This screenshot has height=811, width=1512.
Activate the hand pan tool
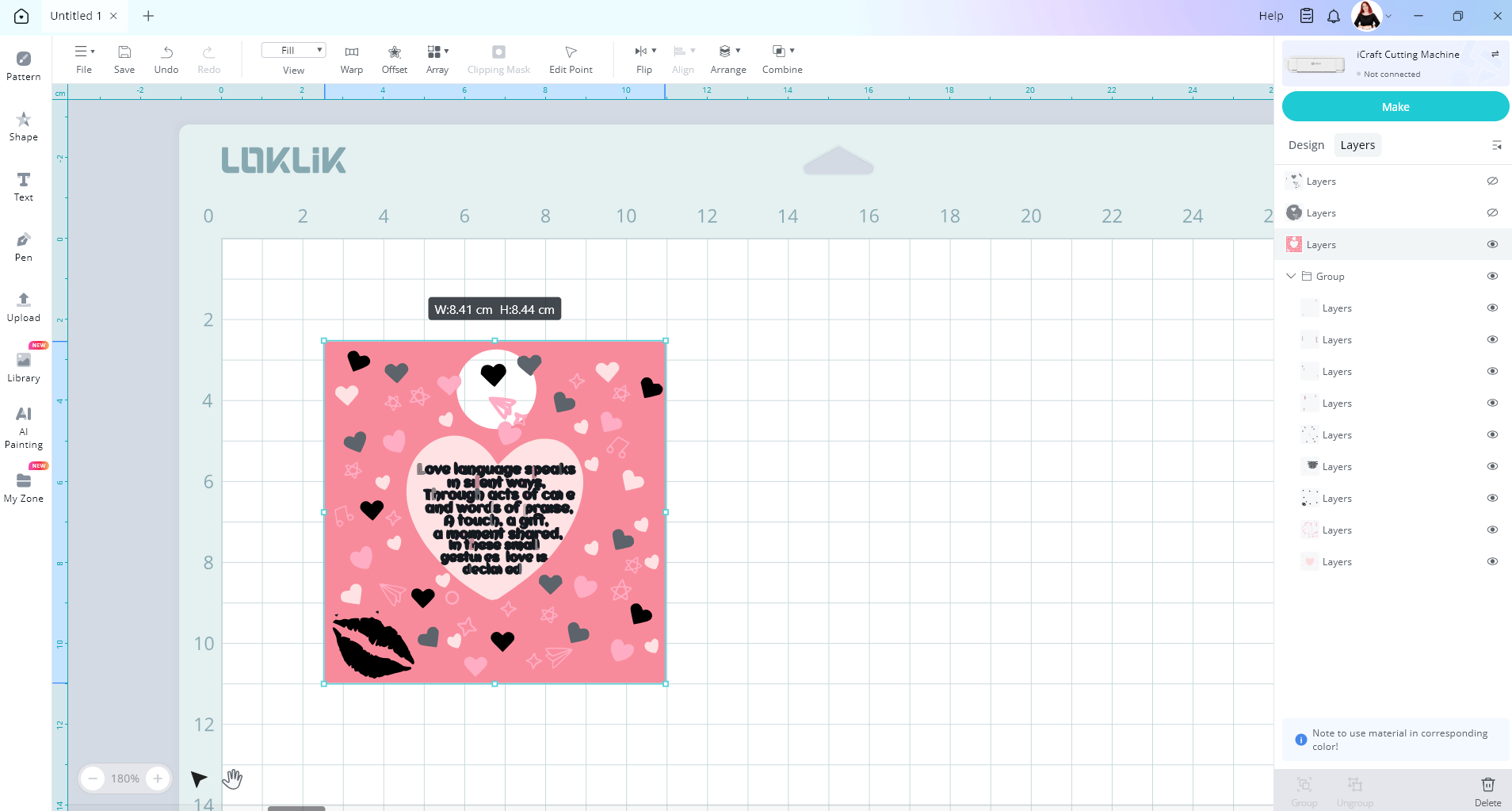tap(232, 779)
